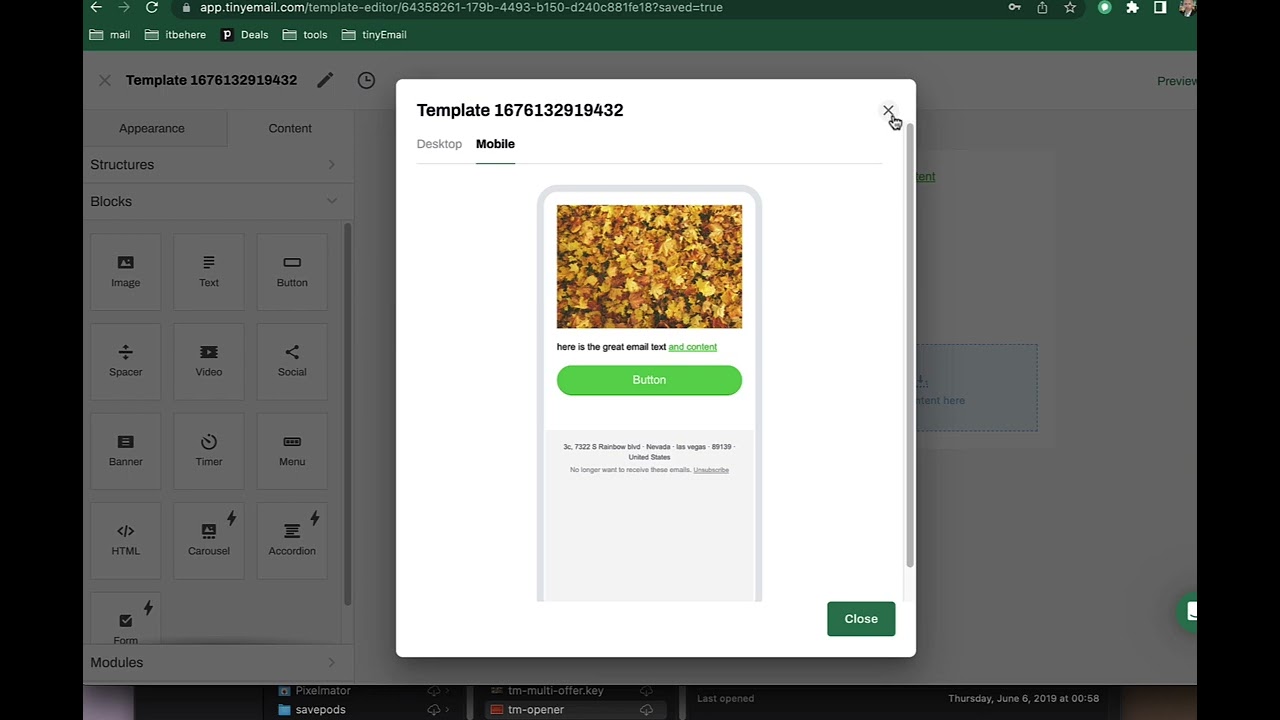
Task: Open version history clock icon
Action: click(x=366, y=80)
